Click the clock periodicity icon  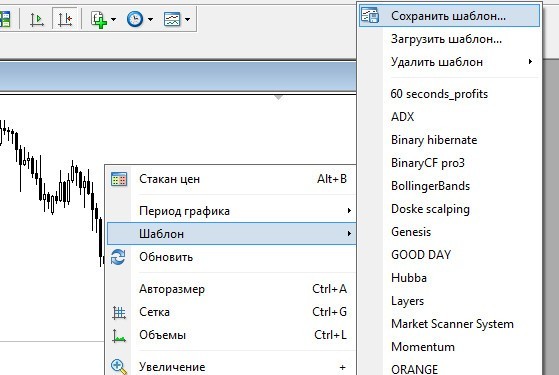[x=135, y=19]
